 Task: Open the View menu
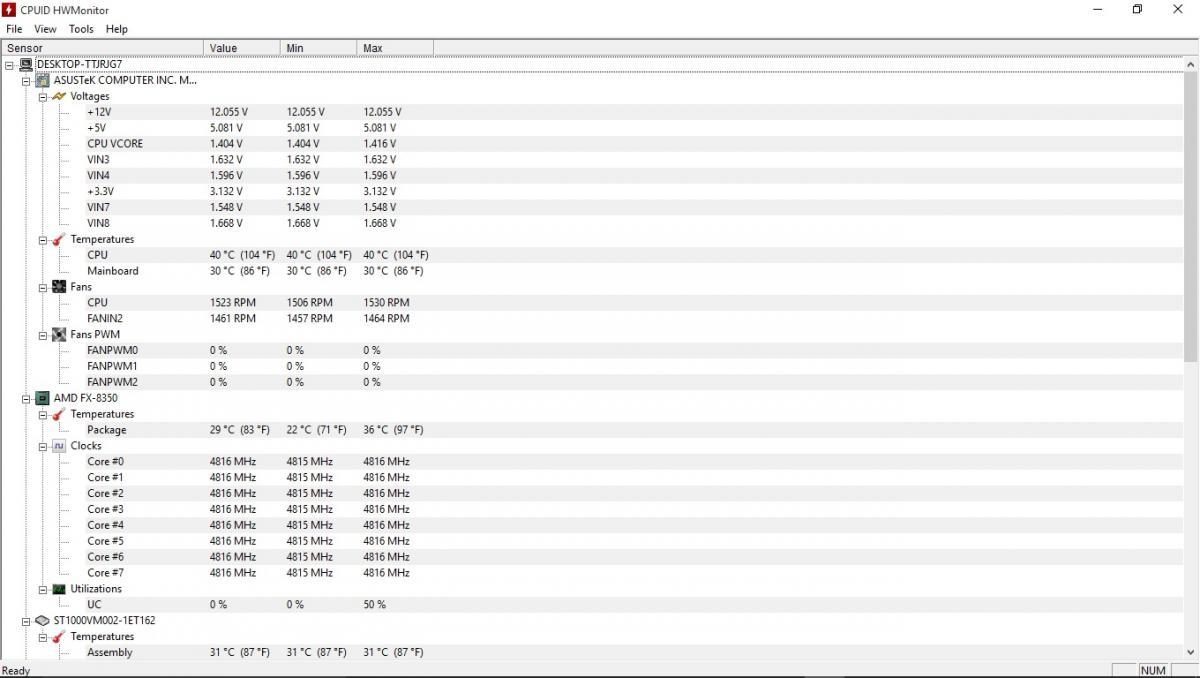pos(45,29)
